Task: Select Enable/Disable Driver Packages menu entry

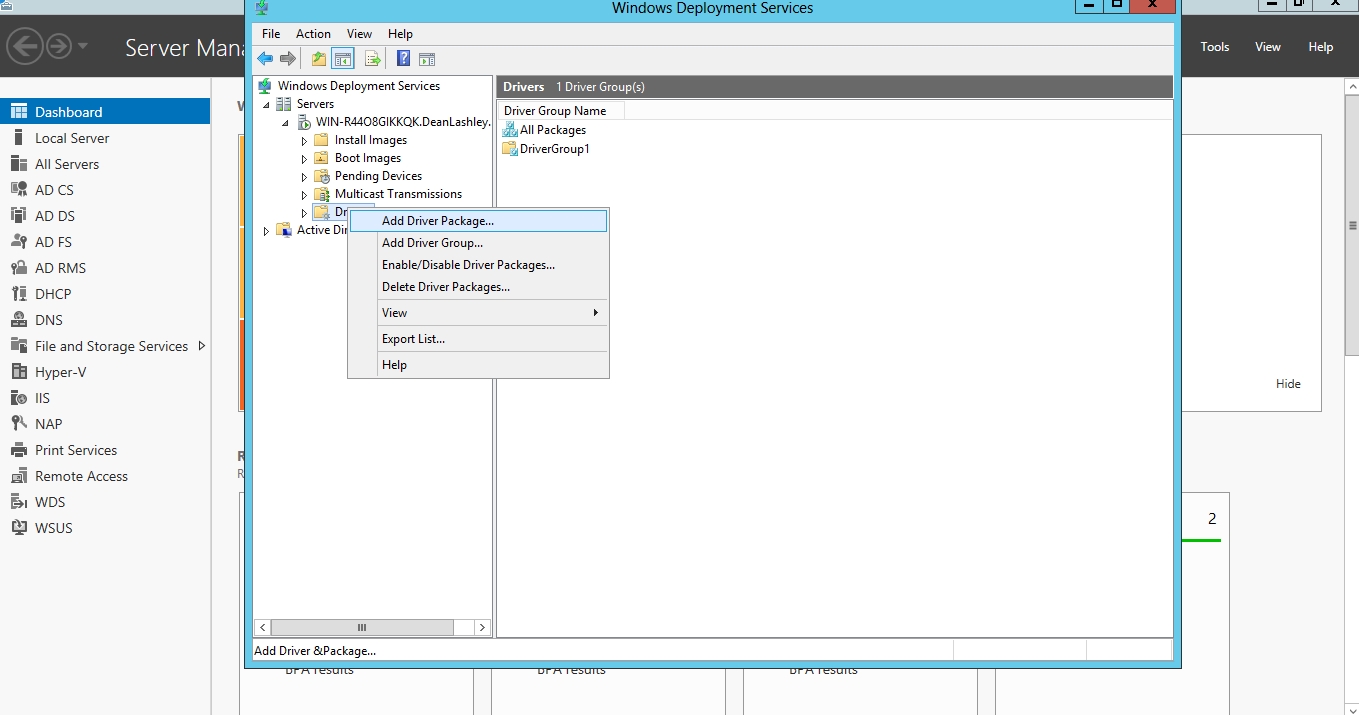Action: pyautogui.click(x=478, y=265)
